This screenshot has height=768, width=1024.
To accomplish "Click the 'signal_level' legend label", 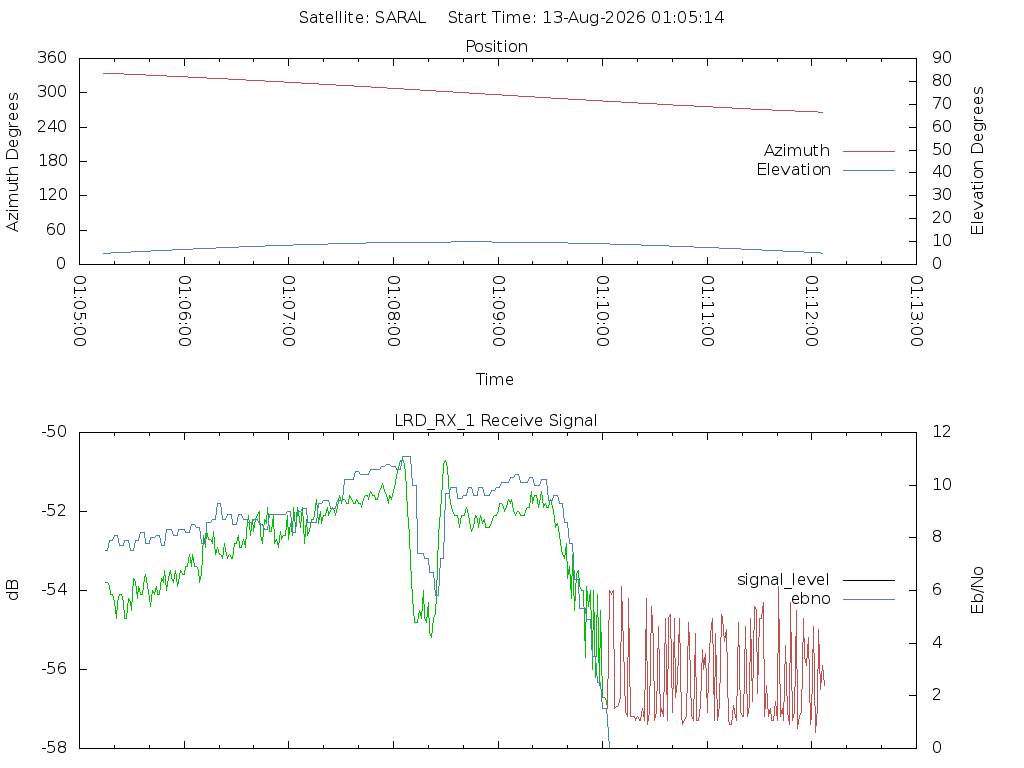I will coord(783,580).
